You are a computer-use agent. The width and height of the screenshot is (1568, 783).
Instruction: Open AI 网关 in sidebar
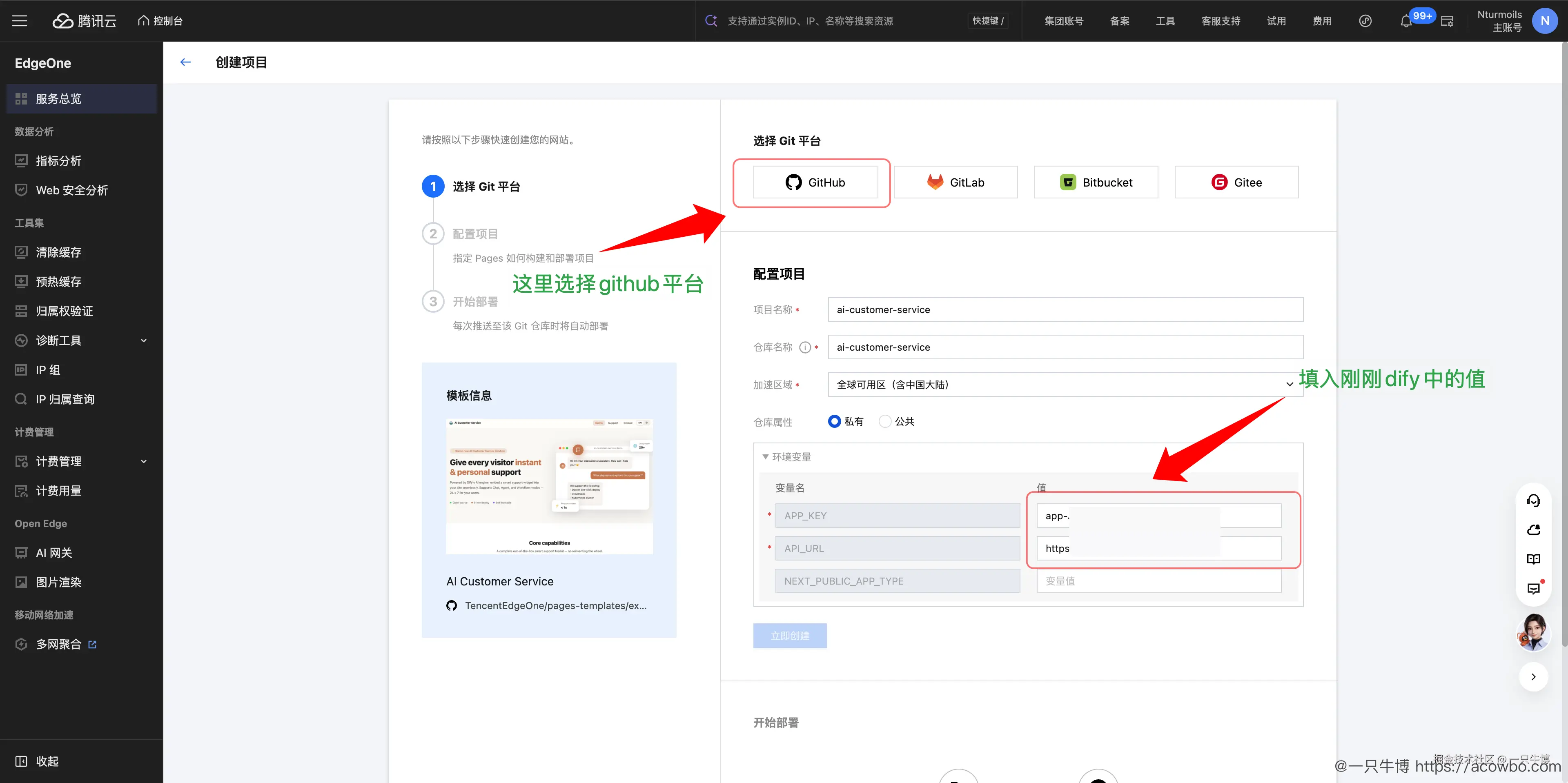(82, 552)
